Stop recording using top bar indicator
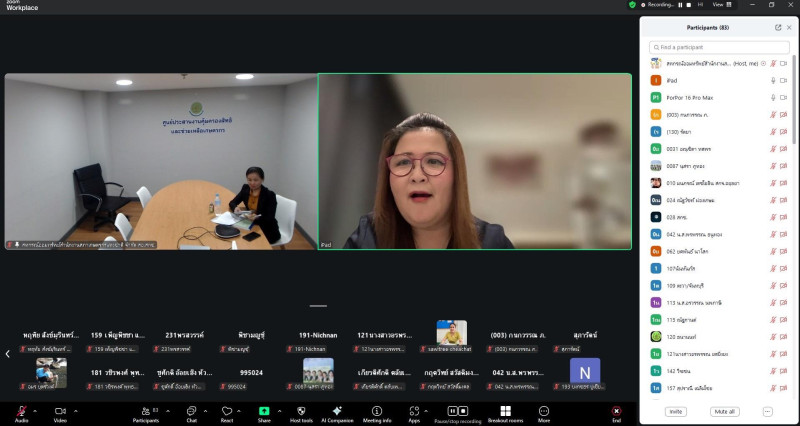Screen dimensions: 800x426 tap(688, 5)
